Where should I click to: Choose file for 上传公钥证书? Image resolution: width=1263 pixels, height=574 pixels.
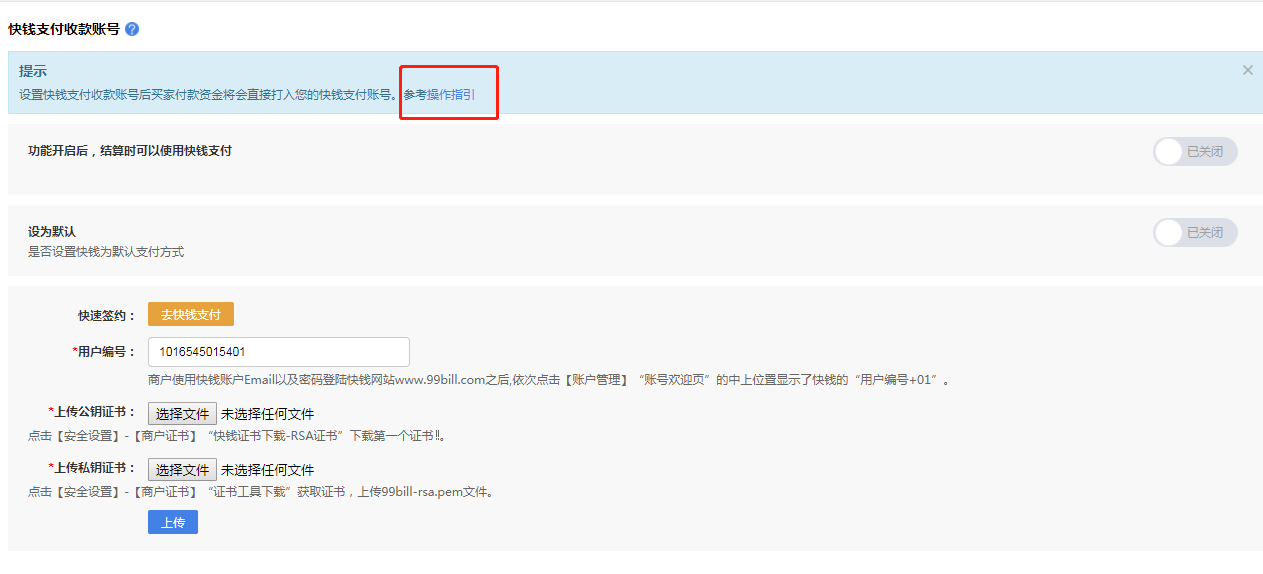182,414
